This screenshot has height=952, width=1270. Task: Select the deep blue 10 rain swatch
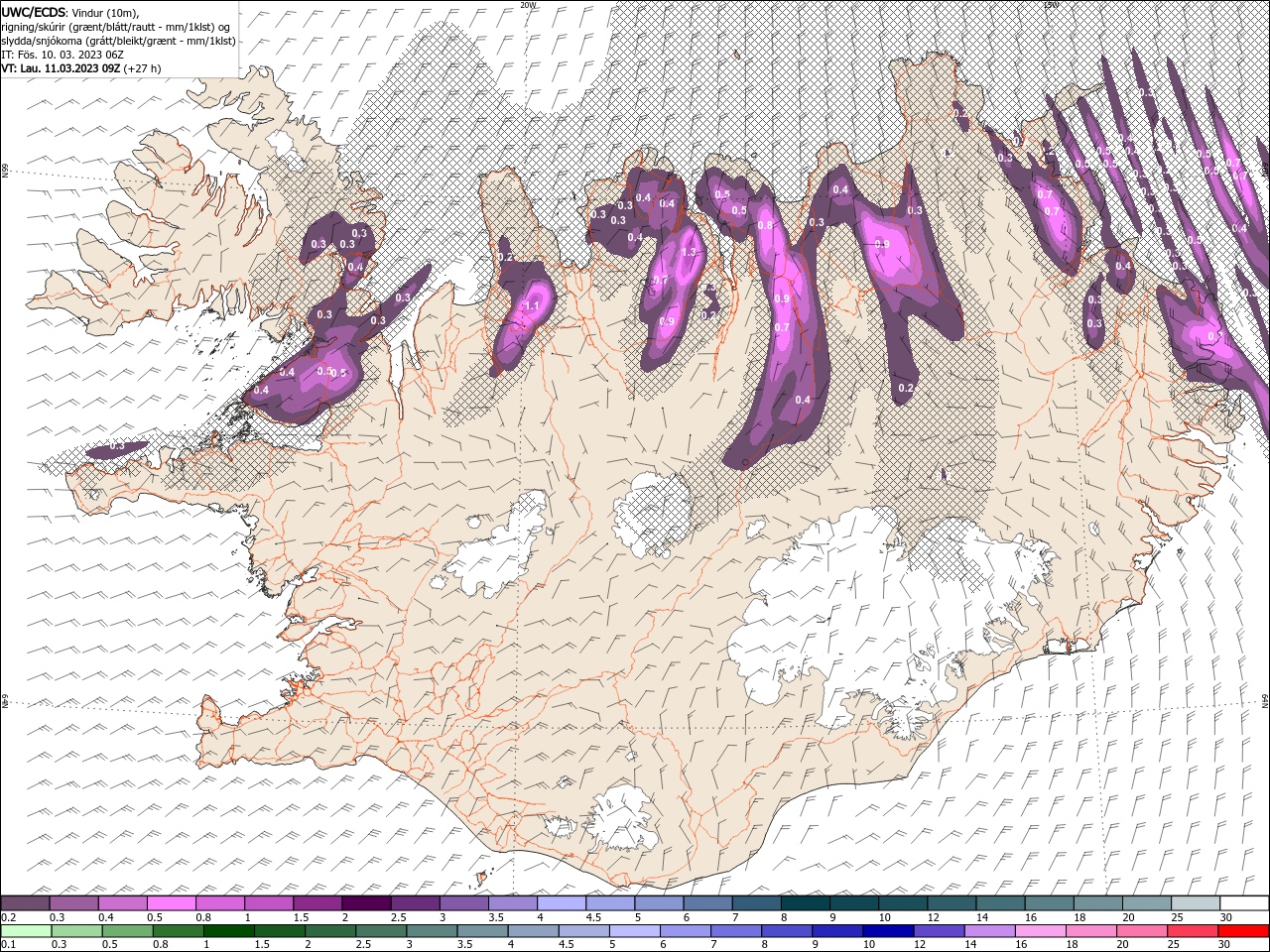(x=889, y=931)
